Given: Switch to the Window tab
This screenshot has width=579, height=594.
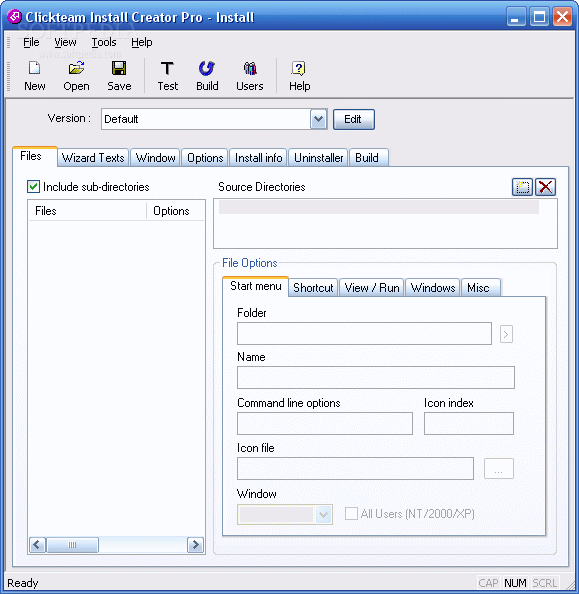Looking at the screenshot, I should pos(156,158).
